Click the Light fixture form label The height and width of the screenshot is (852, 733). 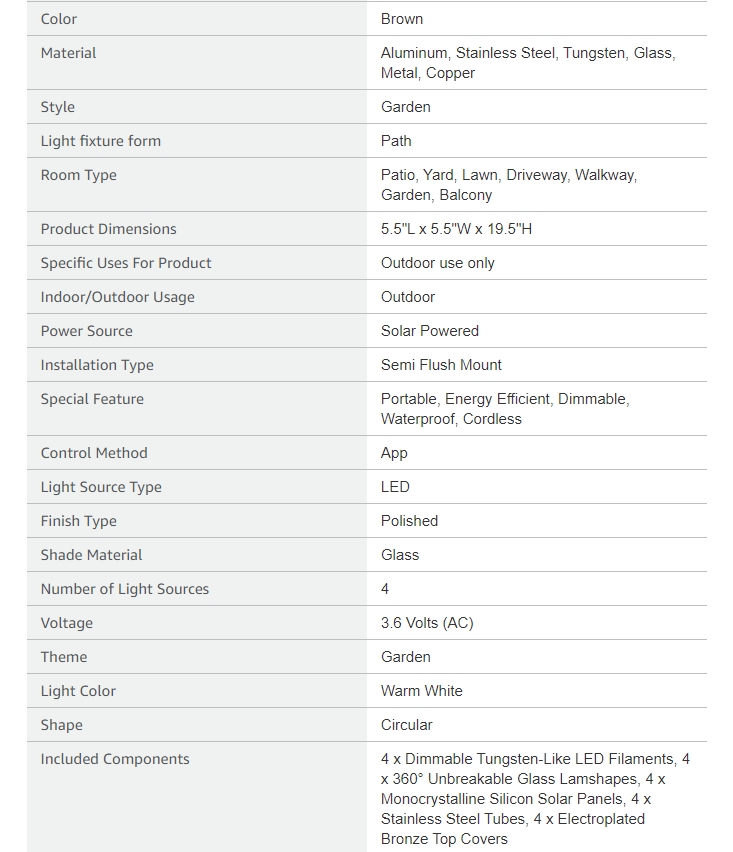click(101, 141)
